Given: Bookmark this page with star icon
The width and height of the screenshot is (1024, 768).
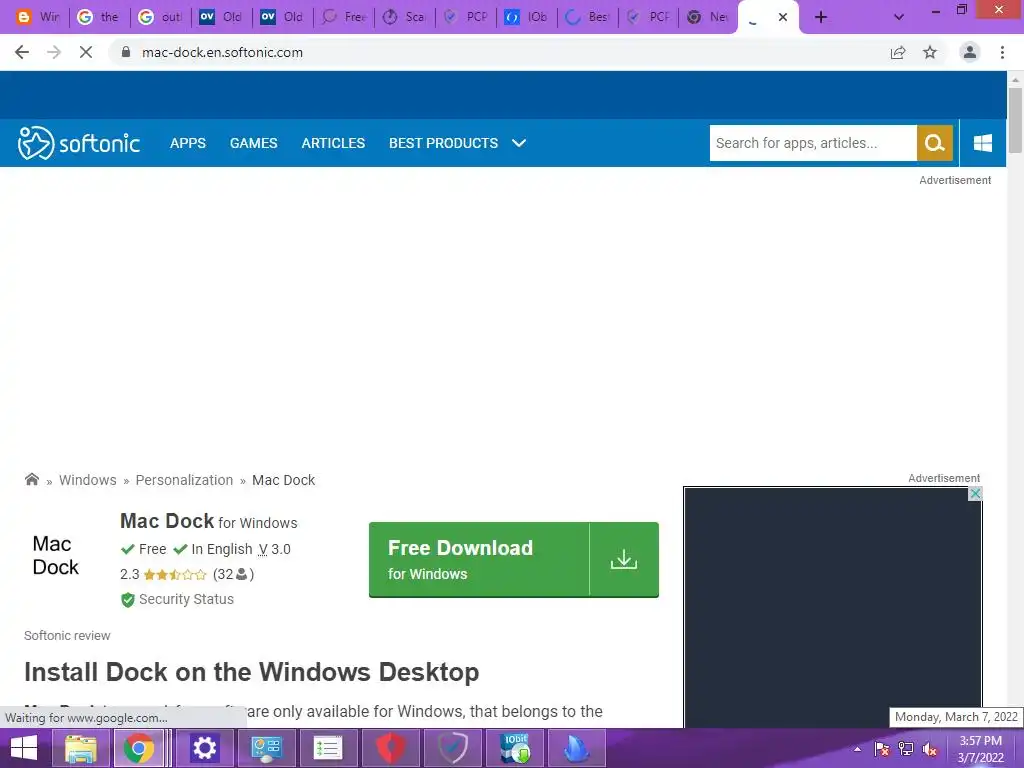Looking at the screenshot, I should [x=930, y=52].
